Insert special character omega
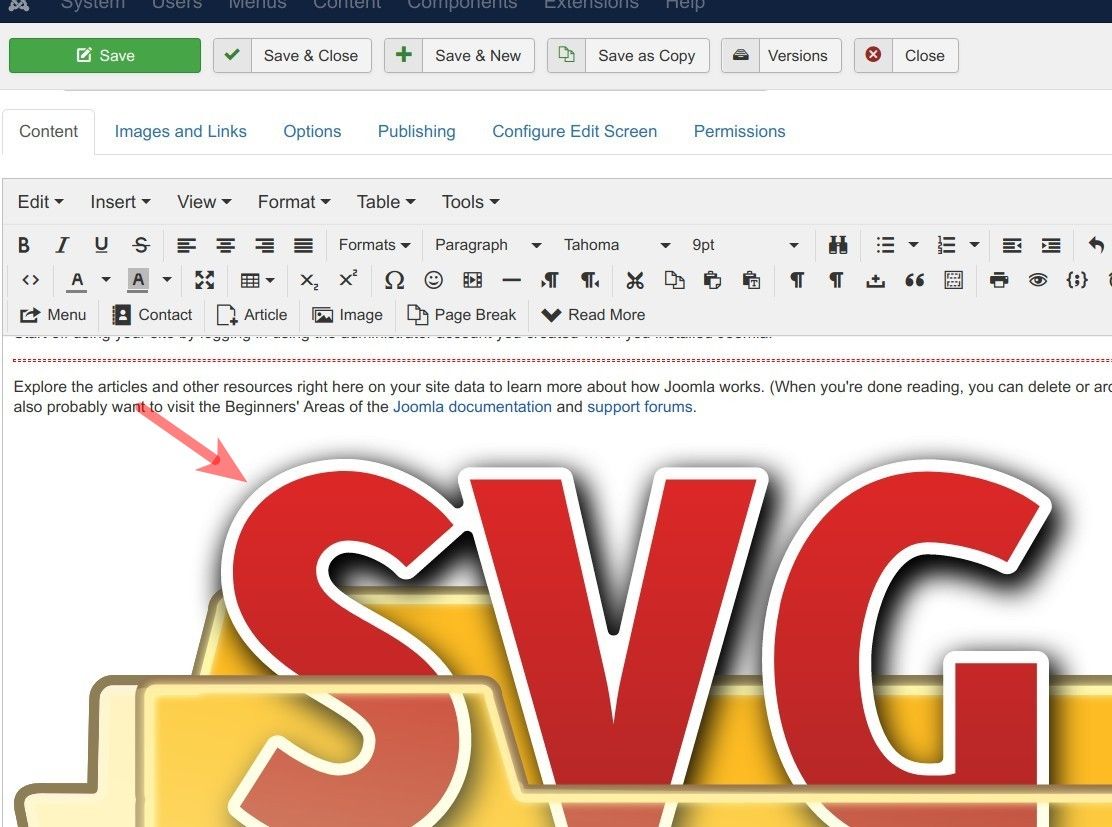 394,280
